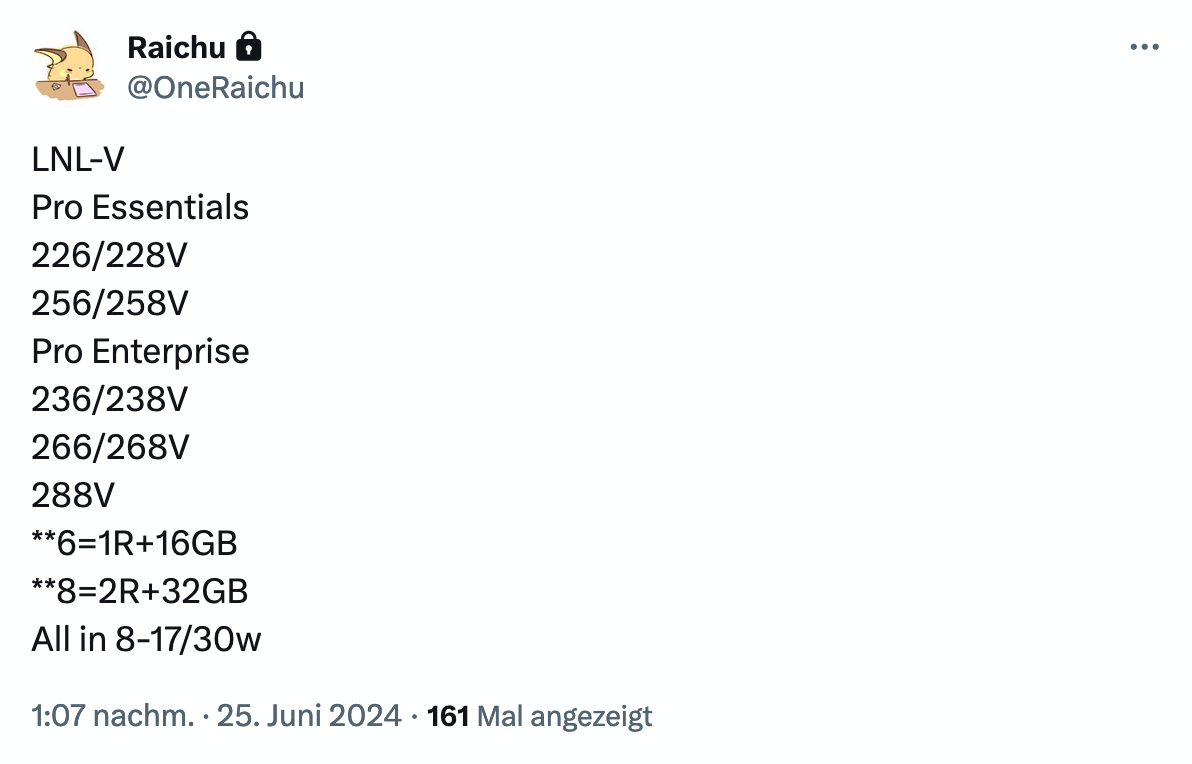The width and height of the screenshot is (1192, 764).
Task: Click the 236/238V line
Action: pos(110,399)
